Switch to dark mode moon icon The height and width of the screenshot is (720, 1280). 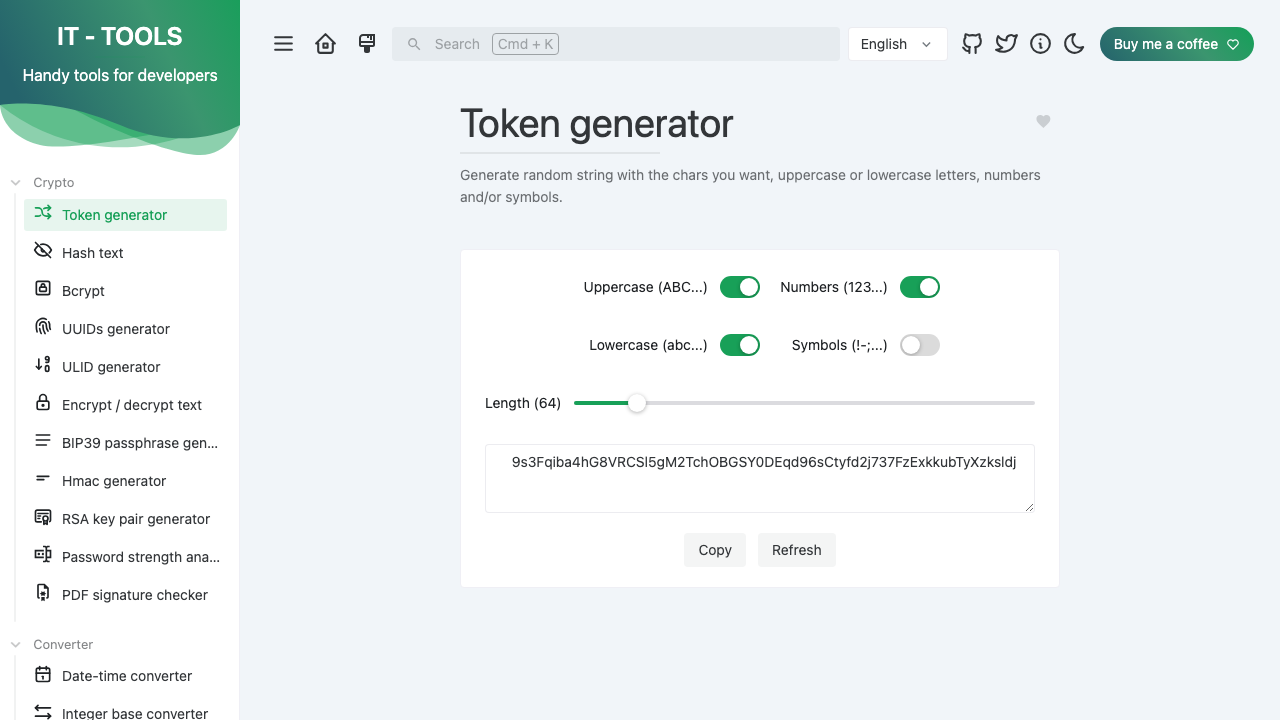coord(1074,44)
